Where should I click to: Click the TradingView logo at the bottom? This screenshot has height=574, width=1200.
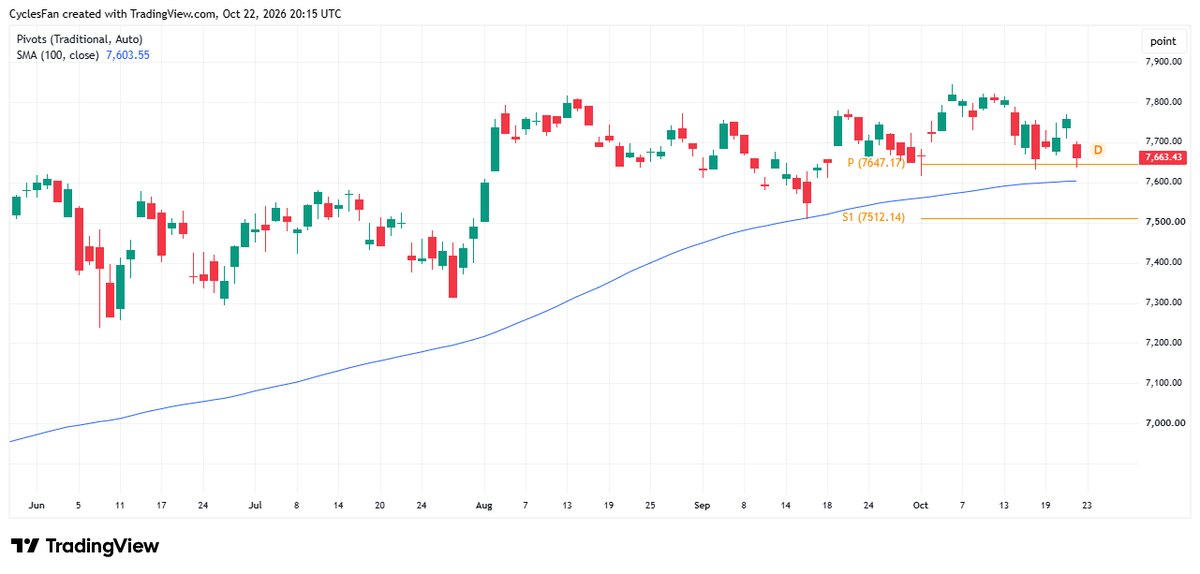85,546
